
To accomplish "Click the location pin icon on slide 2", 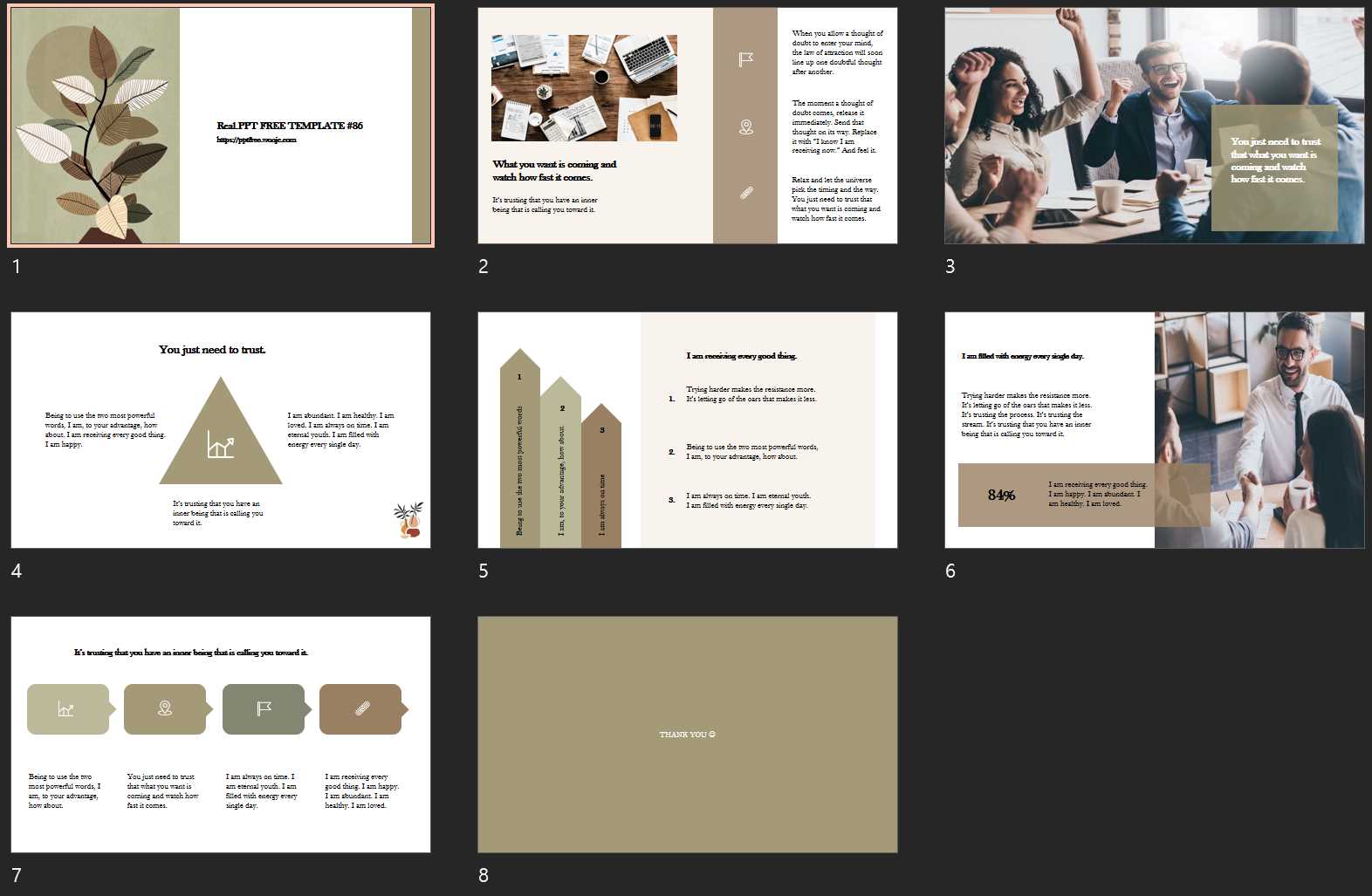I will pos(746,127).
